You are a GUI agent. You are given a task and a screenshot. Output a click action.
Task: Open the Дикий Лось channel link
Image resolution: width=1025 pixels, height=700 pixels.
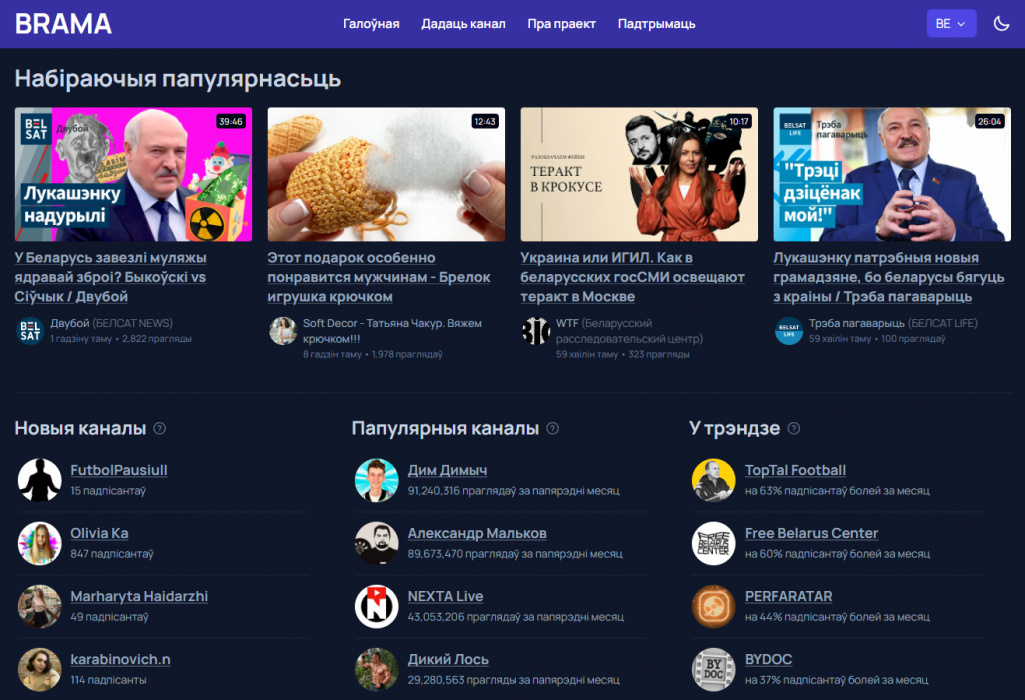448,659
